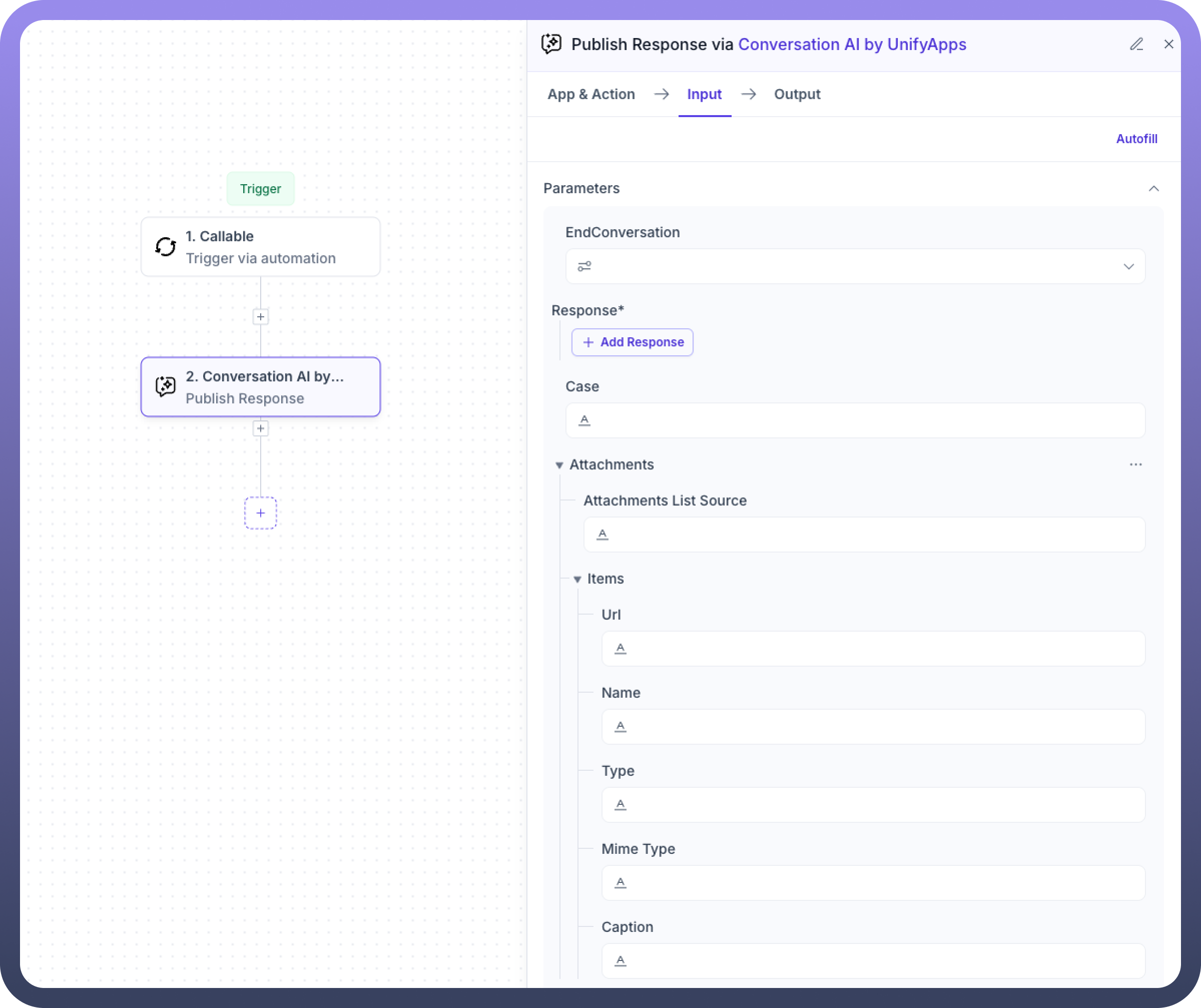Image resolution: width=1201 pixels, height=1008 pixels.
Task: Select the Trigger label badge
Action: point(260,189)
